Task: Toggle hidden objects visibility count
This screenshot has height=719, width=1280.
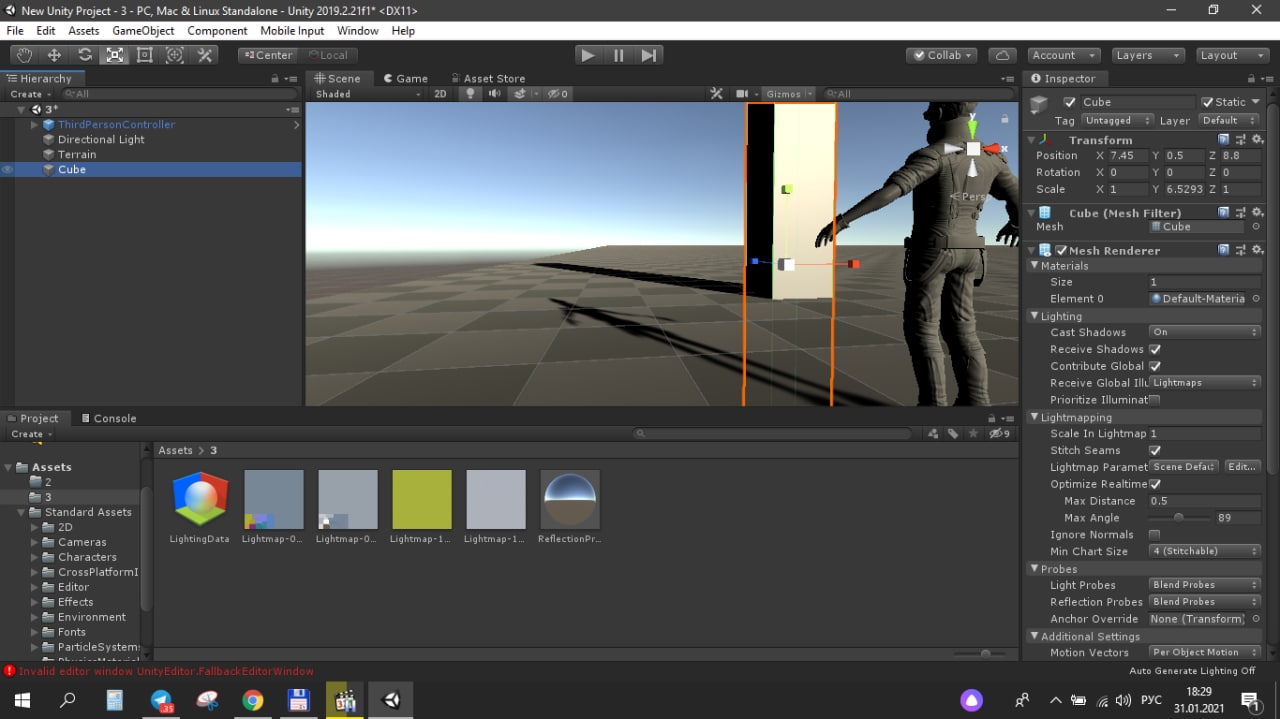Action: point(558,94)
